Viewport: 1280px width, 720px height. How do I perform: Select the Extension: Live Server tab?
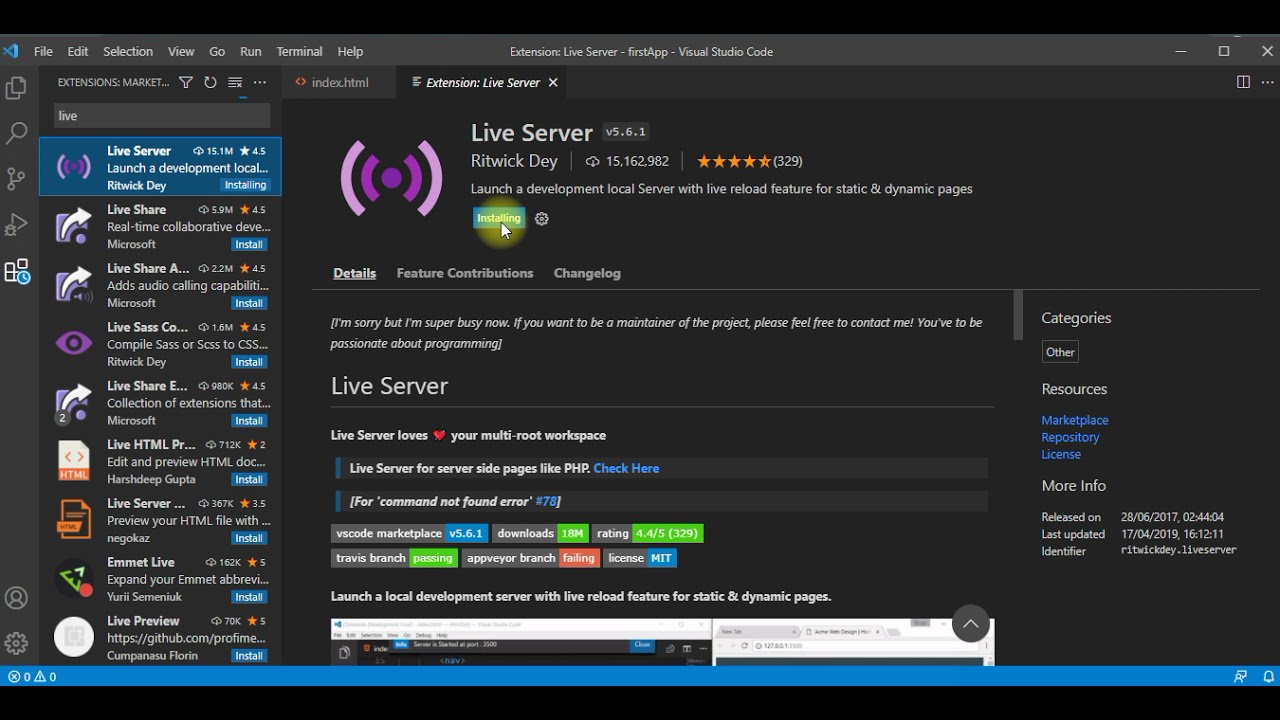coord(483,83)
